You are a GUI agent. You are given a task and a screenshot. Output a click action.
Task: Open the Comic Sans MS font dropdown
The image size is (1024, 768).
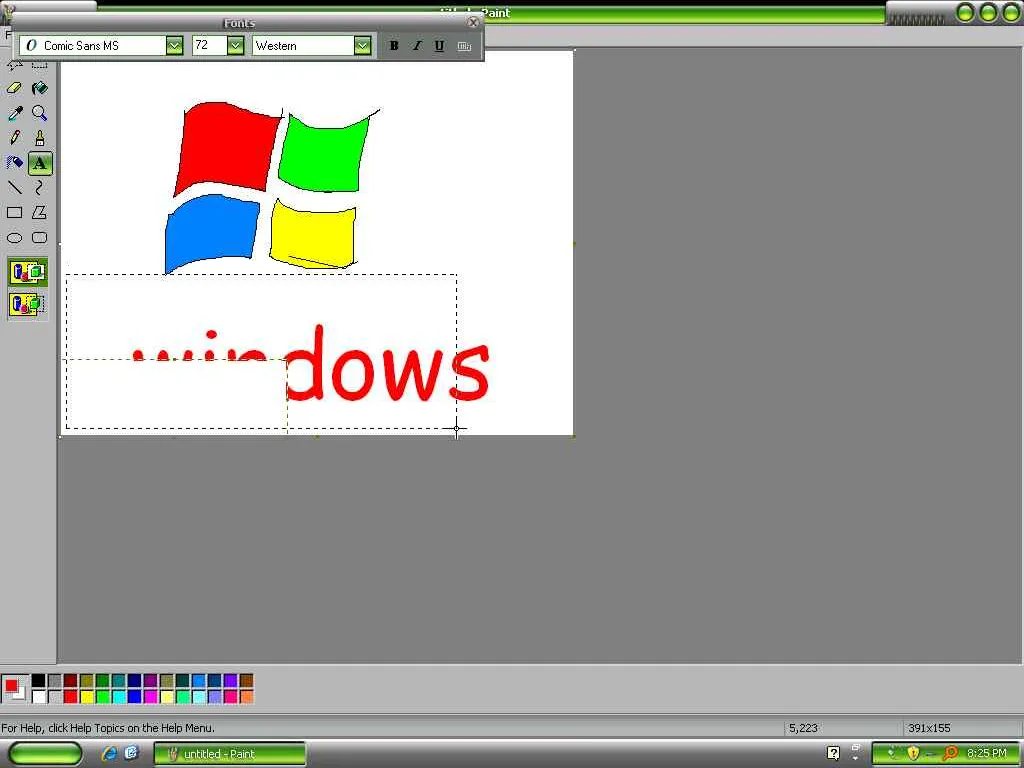click(174, 46)
